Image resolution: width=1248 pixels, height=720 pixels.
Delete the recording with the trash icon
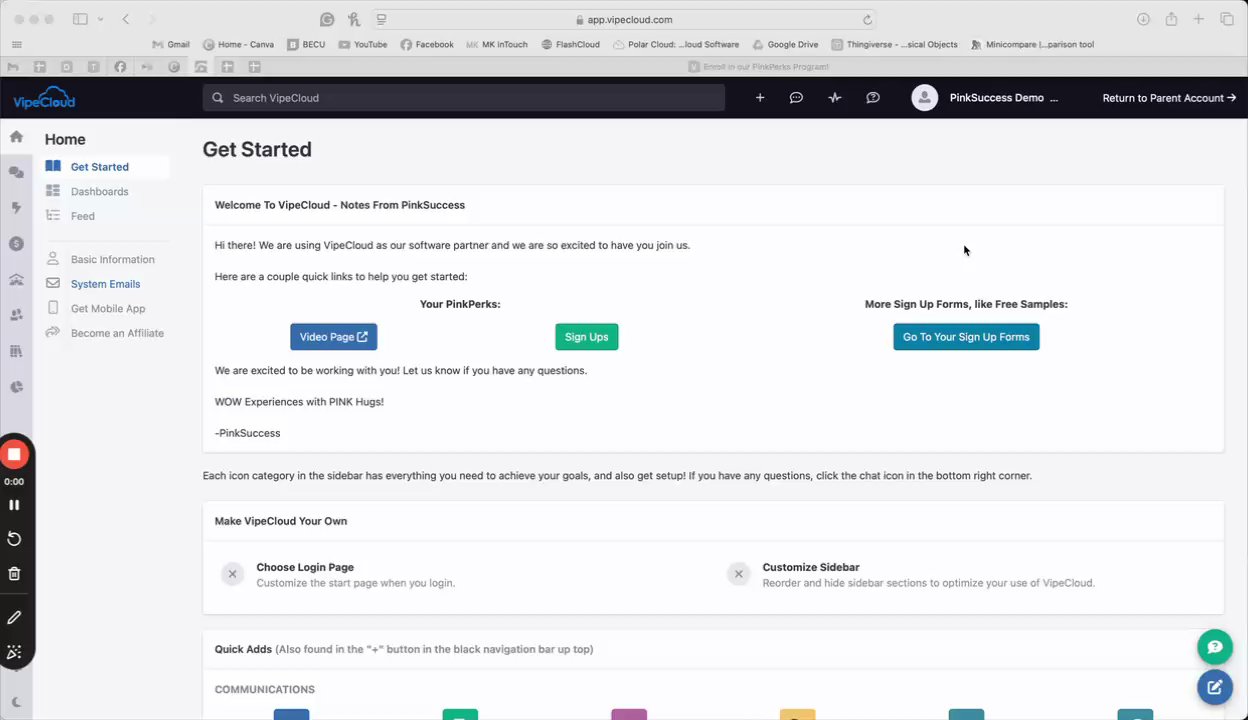pyautogui.click(x=14, y=574)
